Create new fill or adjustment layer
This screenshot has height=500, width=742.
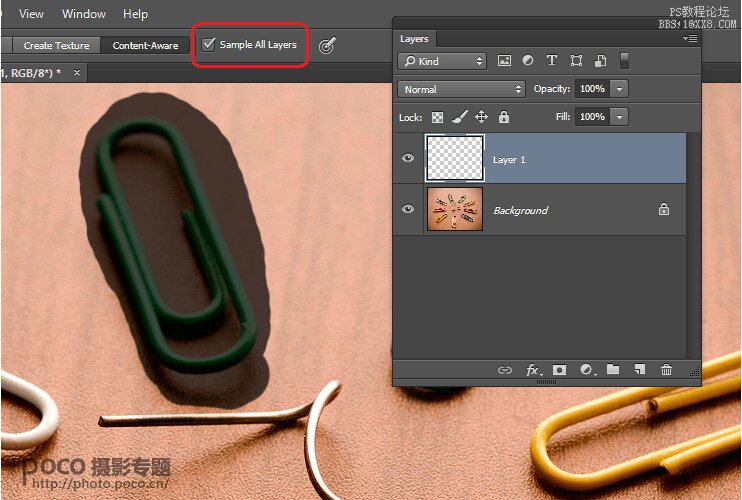tap(587, 370)
